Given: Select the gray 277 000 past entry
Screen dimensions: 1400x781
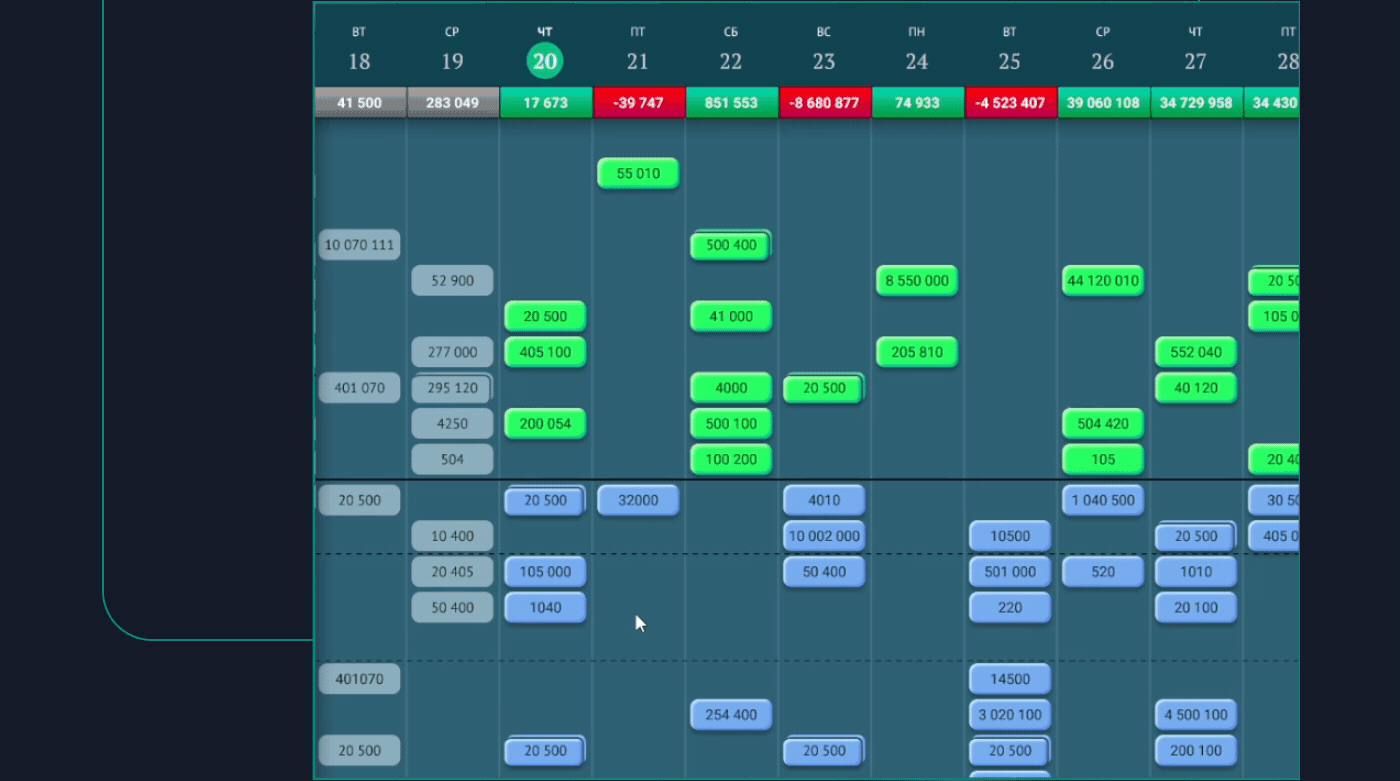Looking at the screenshot, I should (452, 352).
